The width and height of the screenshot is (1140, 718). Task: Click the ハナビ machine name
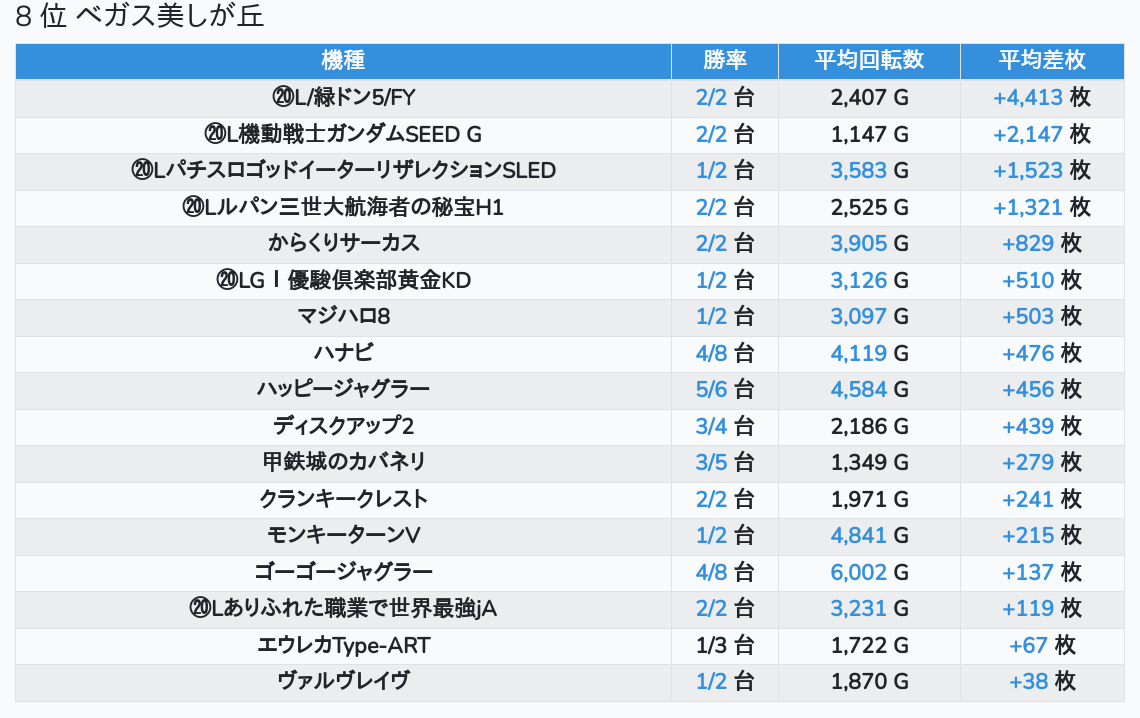coord(343,353)
